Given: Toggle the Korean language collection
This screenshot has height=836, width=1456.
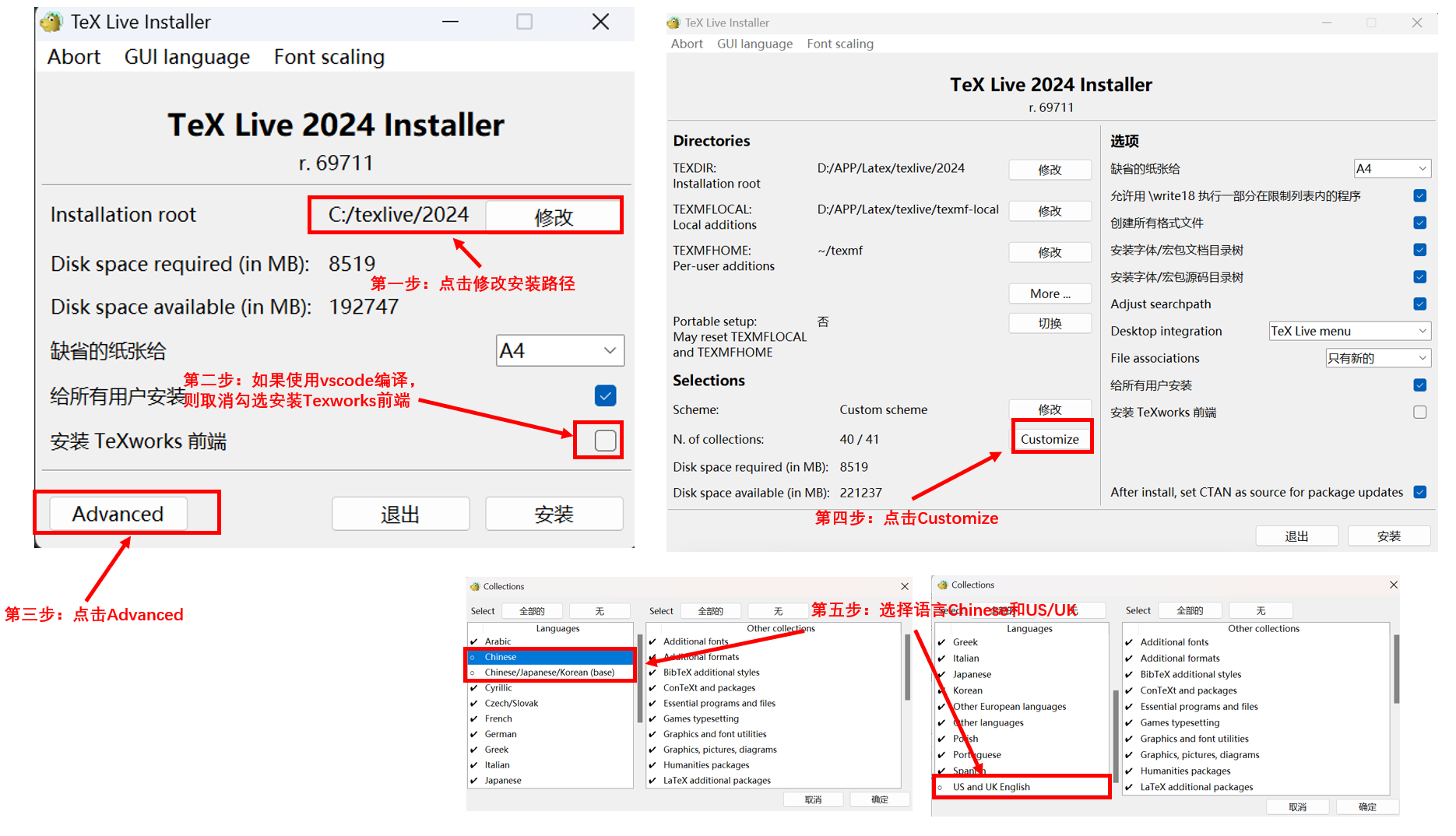Looking at the screenshot, I should tap(1021, 690).
